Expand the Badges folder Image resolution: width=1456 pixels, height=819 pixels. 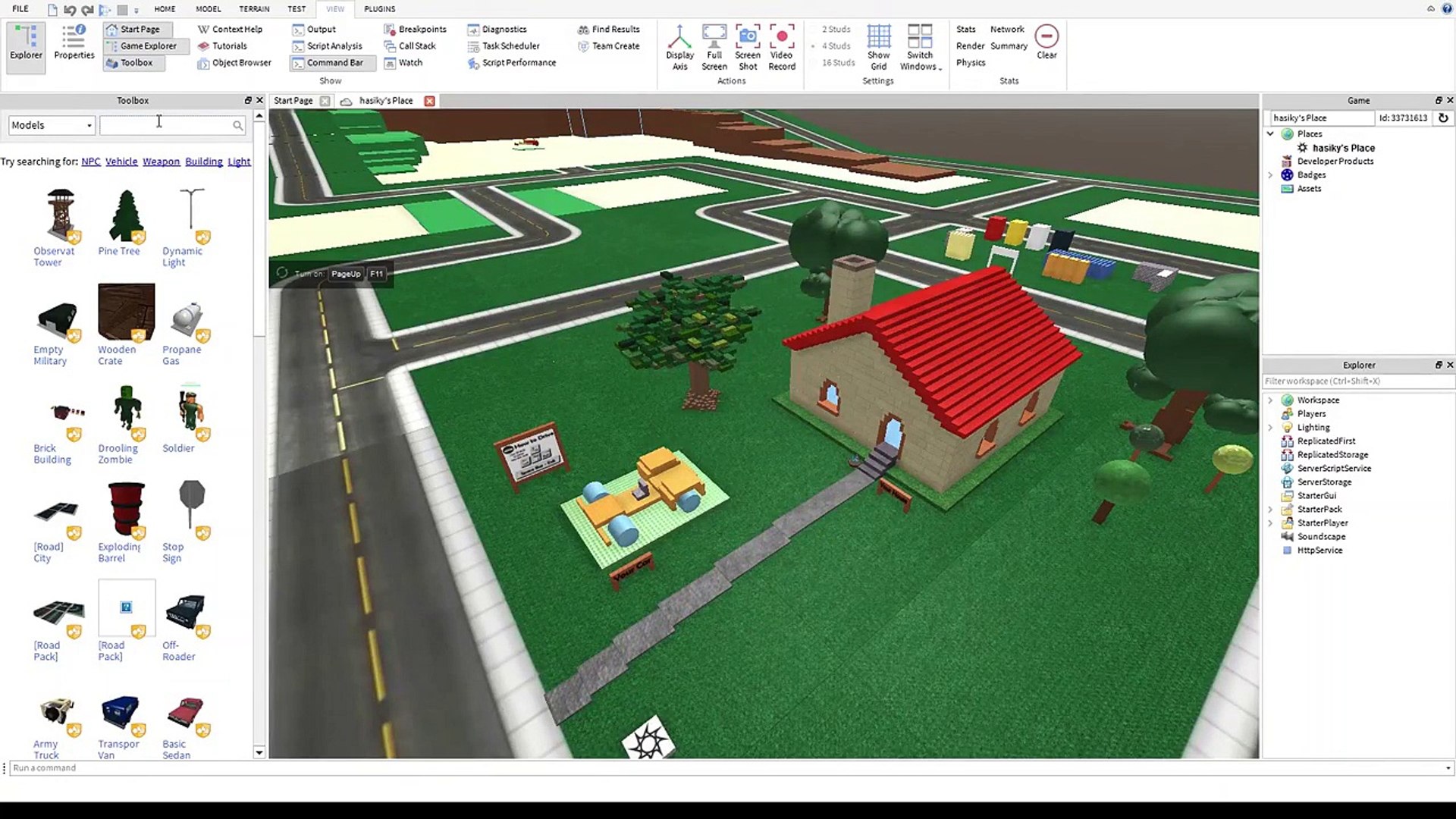1270,175
